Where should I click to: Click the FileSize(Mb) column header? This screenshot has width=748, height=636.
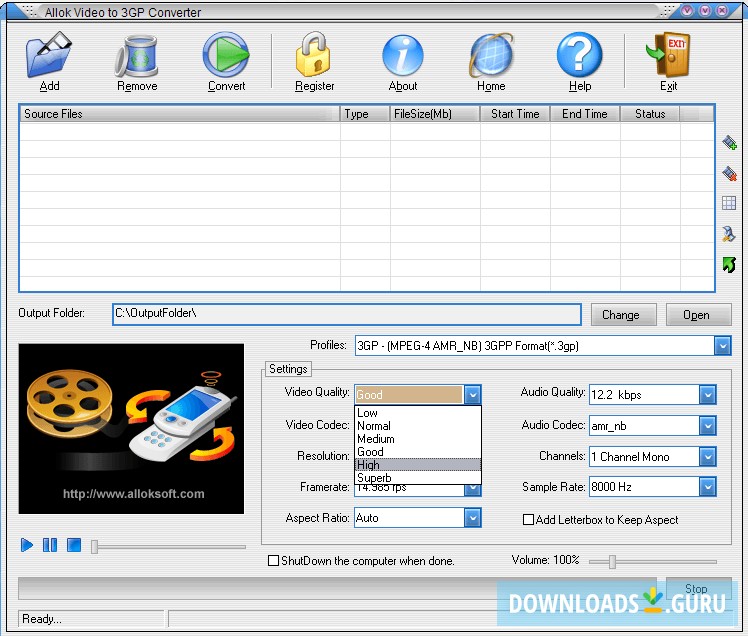pos(435,114)
